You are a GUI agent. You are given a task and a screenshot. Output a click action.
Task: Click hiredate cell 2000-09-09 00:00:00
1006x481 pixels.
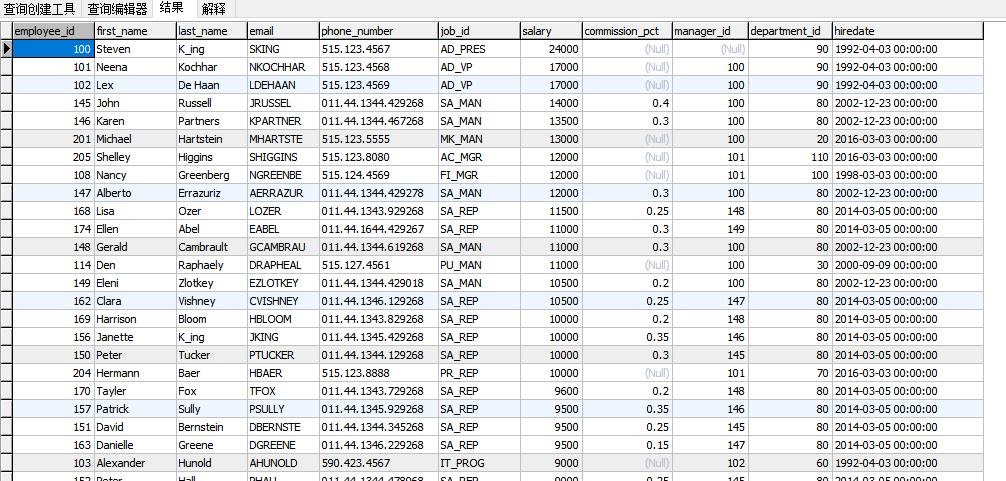908,265
